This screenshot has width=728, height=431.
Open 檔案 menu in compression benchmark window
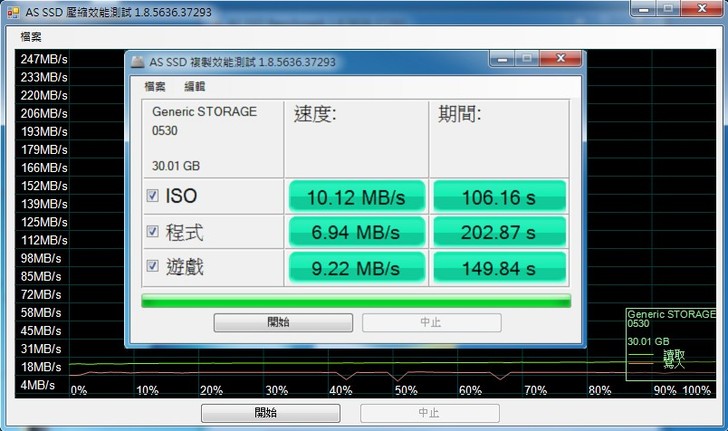point(31,37)
